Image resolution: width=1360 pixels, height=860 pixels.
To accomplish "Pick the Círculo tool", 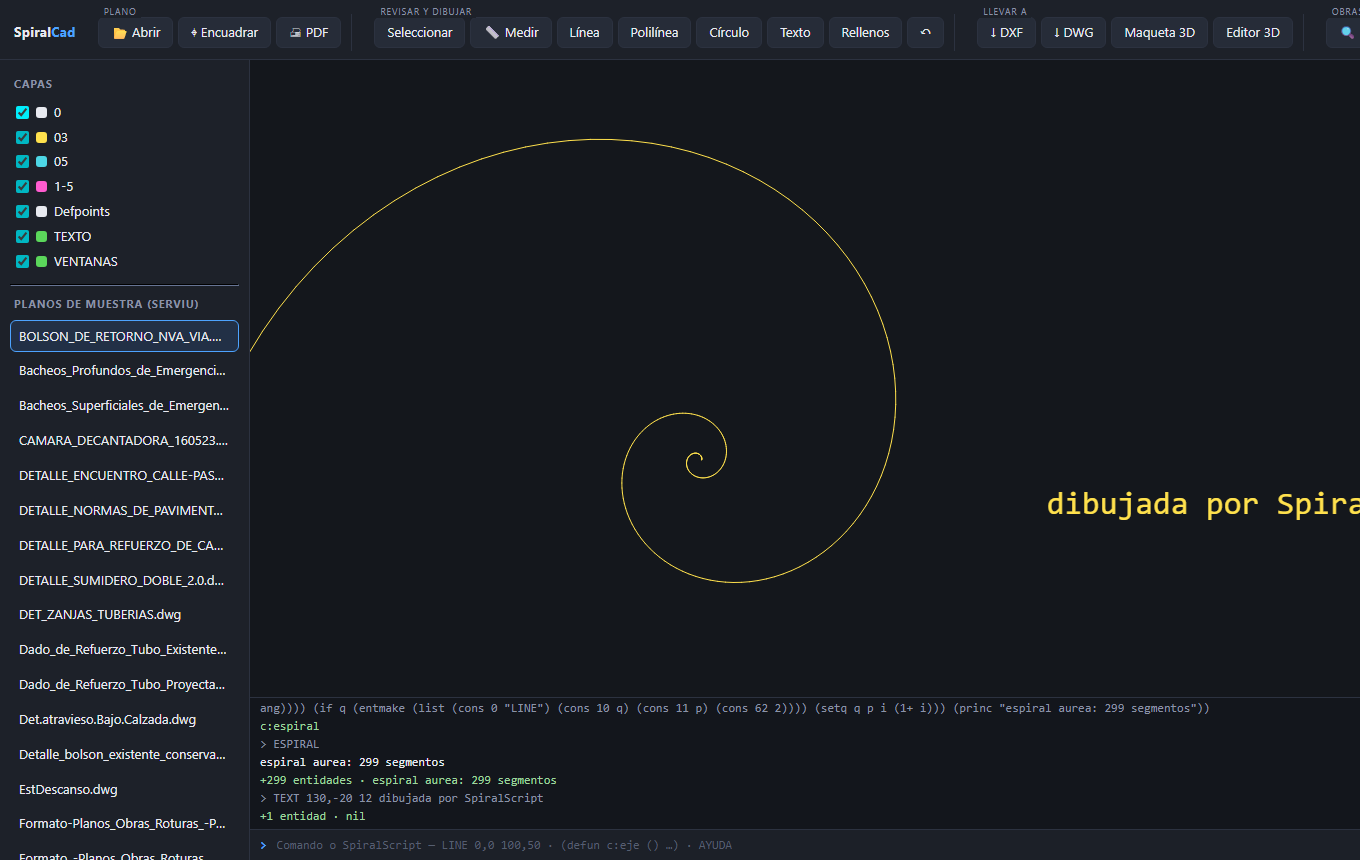I will click(x=729, y=33).
